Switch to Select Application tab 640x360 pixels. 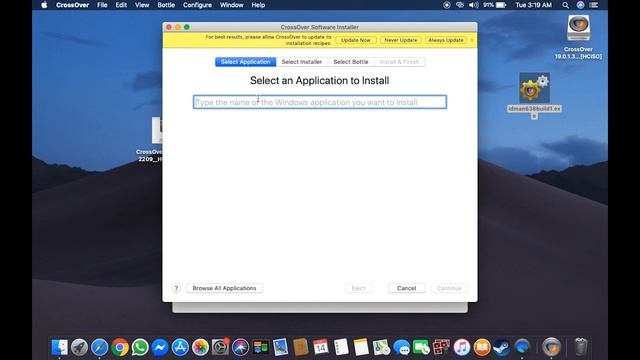coord(246,62)
